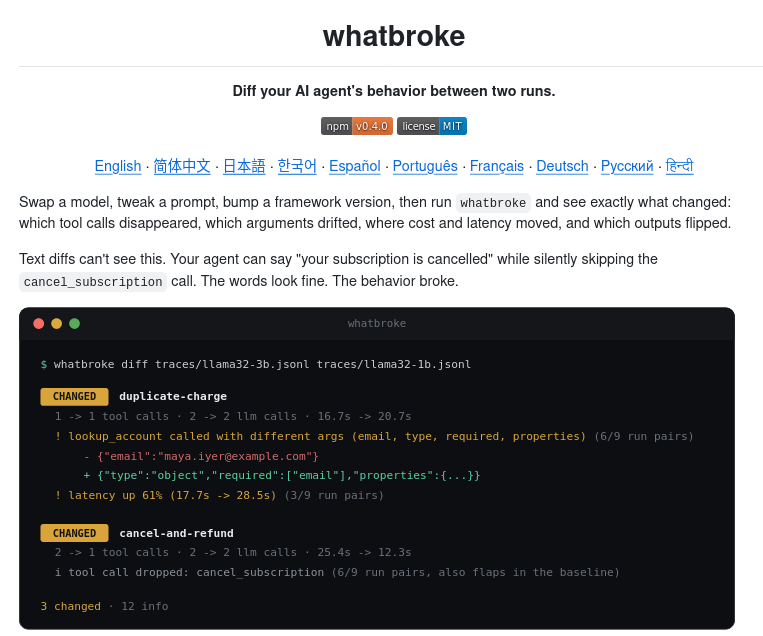Click the tagline "Diff your AI agent's behavior"
Image resolution: width=763 pixels, height=636 pixels.
[x=394, y=91]
